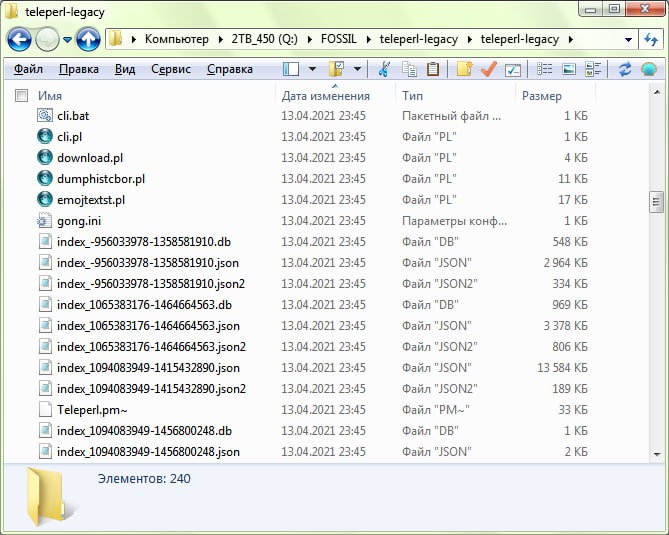The image size is (669, 535).
Task: Expand breadcrumb arrow after Компьютер
Action: point(221,39)
